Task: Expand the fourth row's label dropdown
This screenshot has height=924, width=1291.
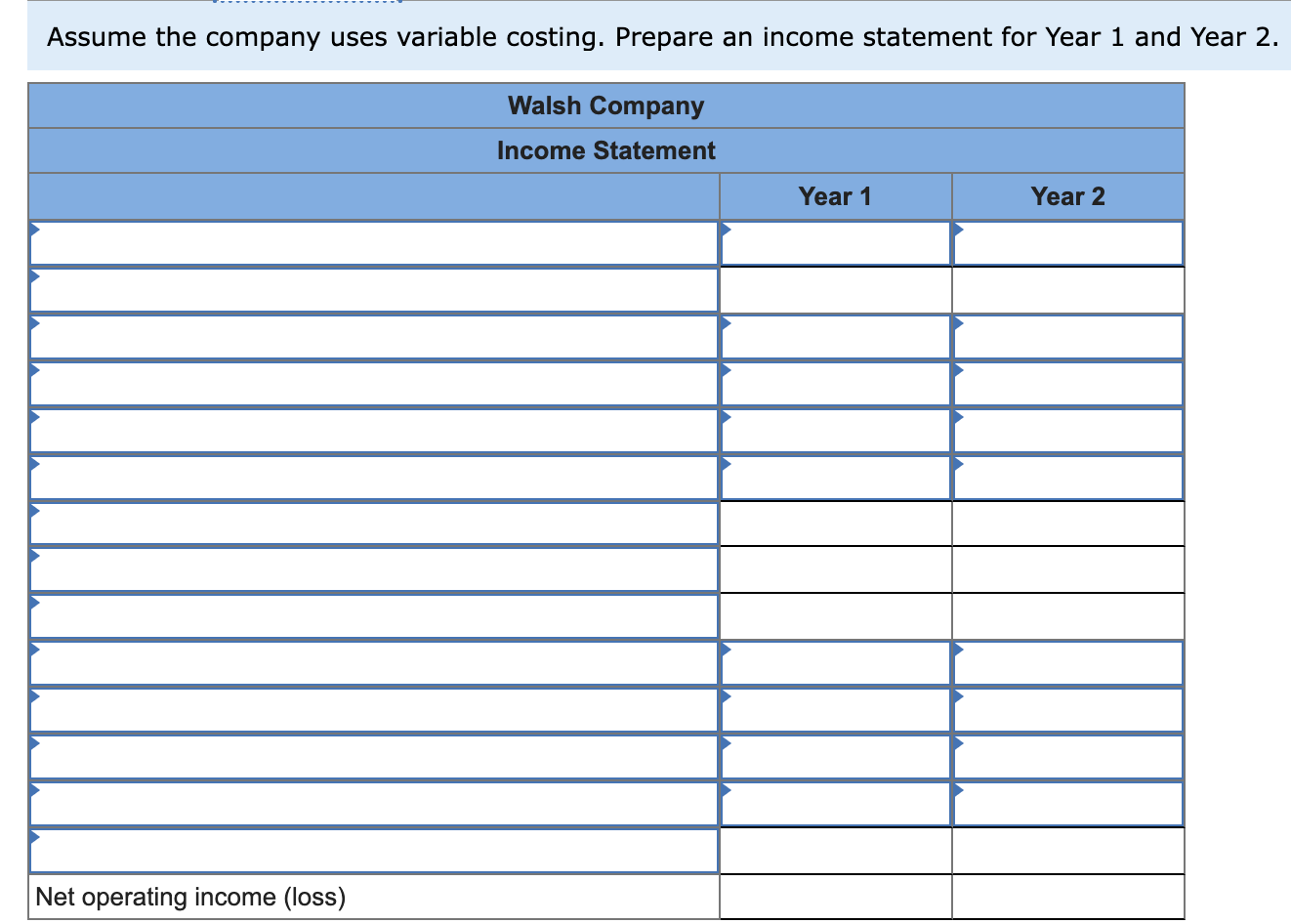Action: 374,384
